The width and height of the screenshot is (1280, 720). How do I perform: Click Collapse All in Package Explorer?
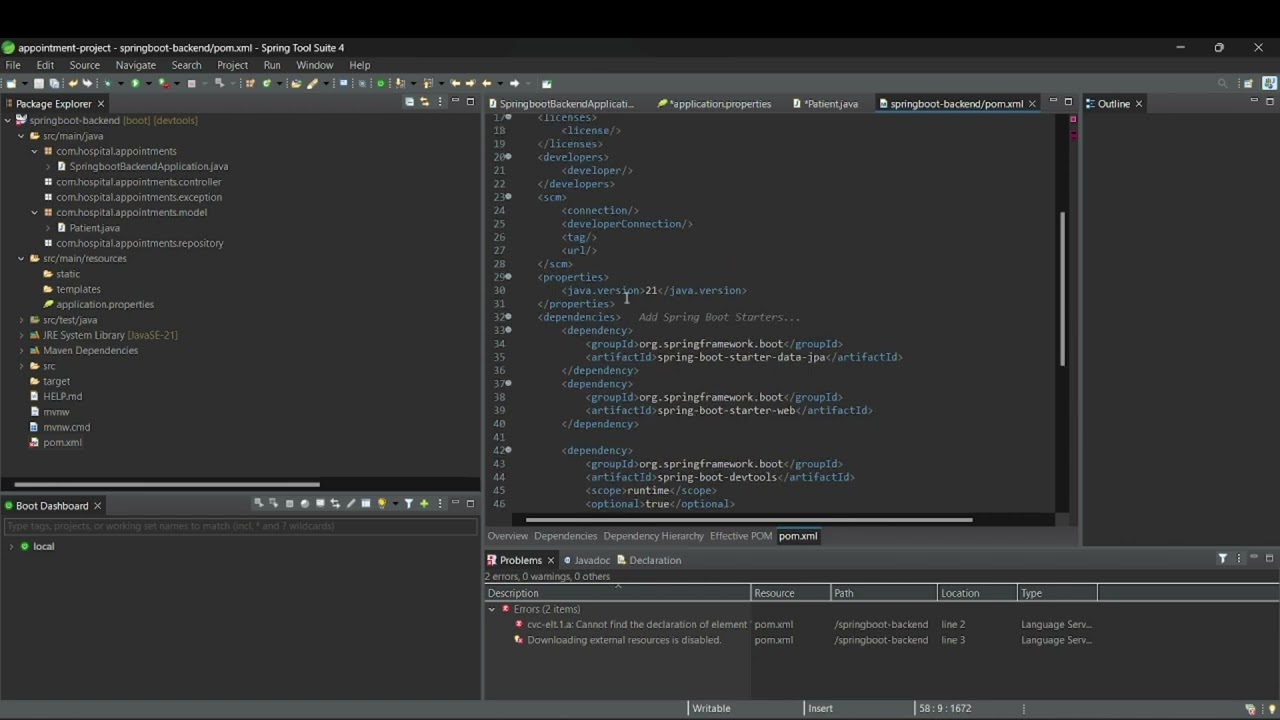[409, 102]
